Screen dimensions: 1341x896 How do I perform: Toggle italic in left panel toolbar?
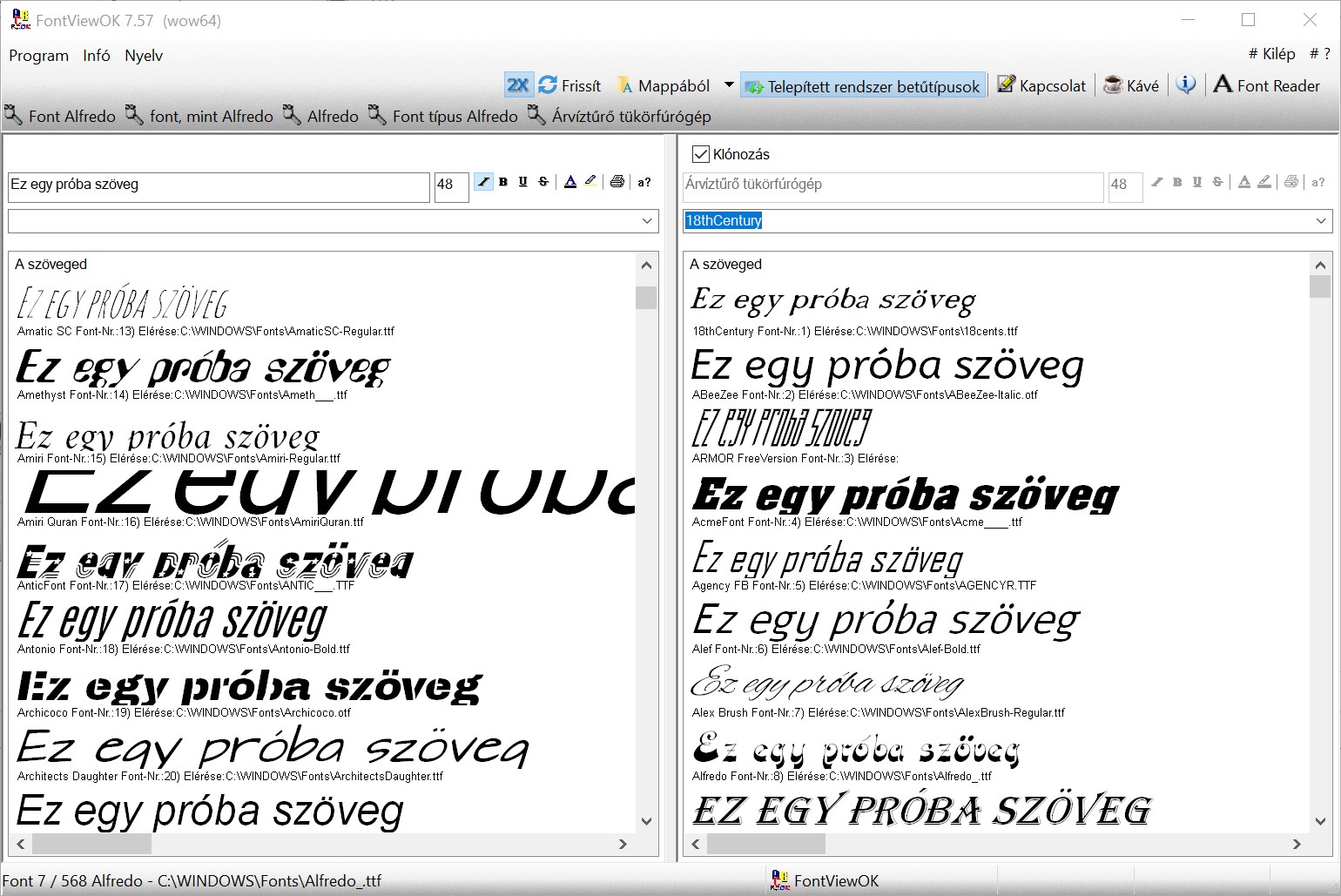click(x=483, y=182)
